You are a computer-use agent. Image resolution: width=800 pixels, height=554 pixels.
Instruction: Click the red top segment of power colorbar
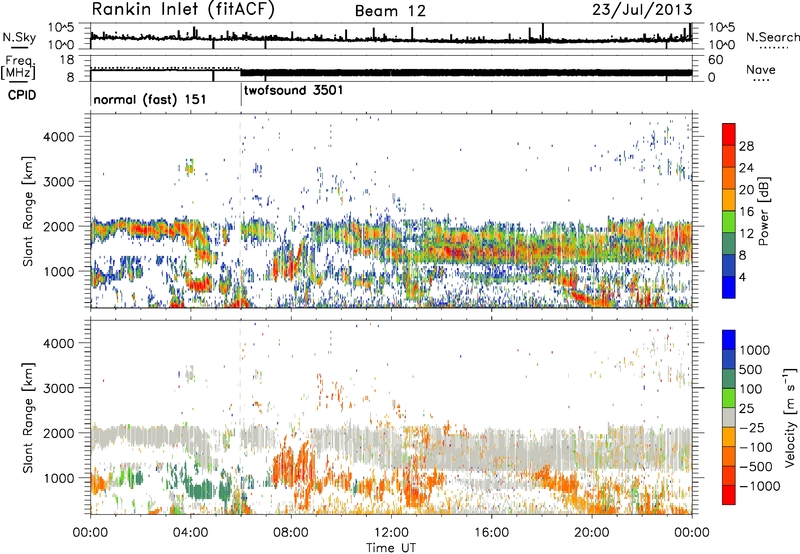pyautogui.click(x=729, y=134)
